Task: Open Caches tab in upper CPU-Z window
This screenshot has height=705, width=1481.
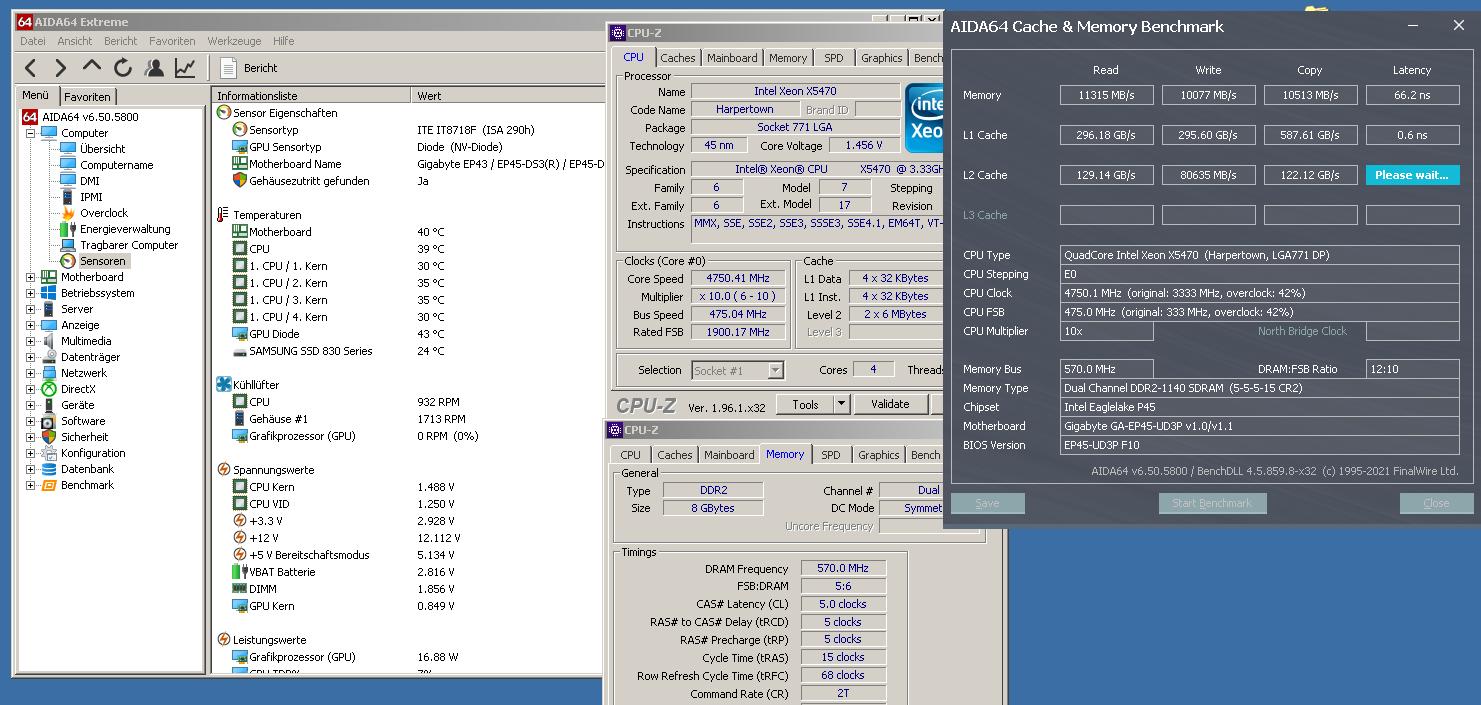Action: click(678, 58)
